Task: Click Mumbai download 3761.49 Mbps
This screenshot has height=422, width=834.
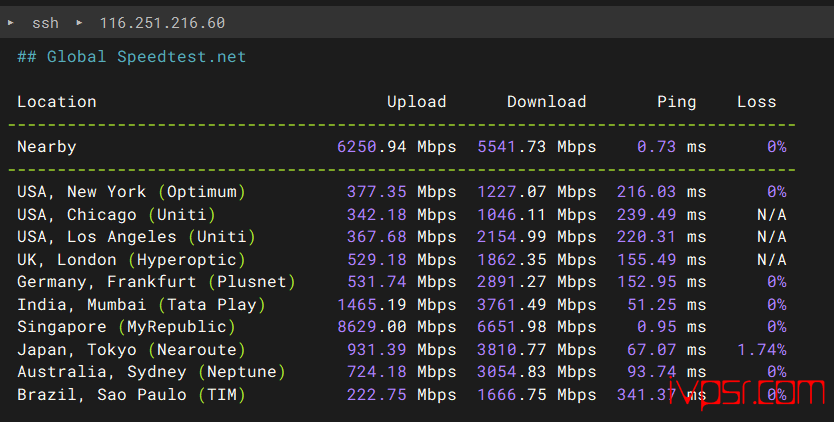Action: pyautogui.click(x=537, y=304)
